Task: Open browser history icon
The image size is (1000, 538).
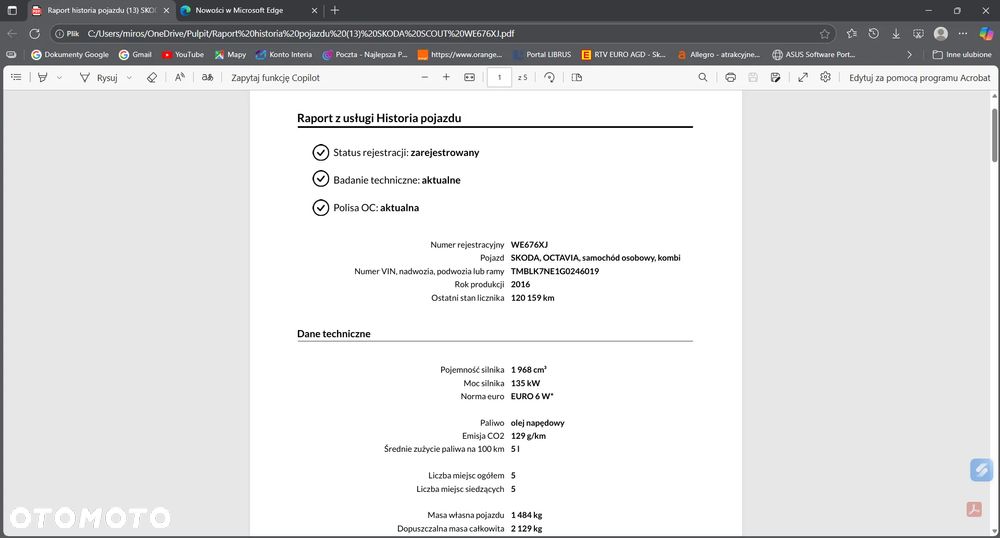Action: coord(874,34)
